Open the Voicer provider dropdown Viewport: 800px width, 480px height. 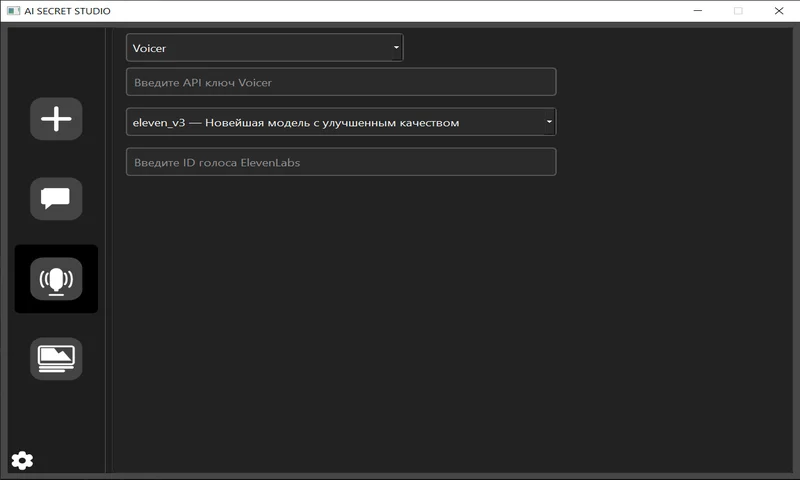tap(264, 48)
